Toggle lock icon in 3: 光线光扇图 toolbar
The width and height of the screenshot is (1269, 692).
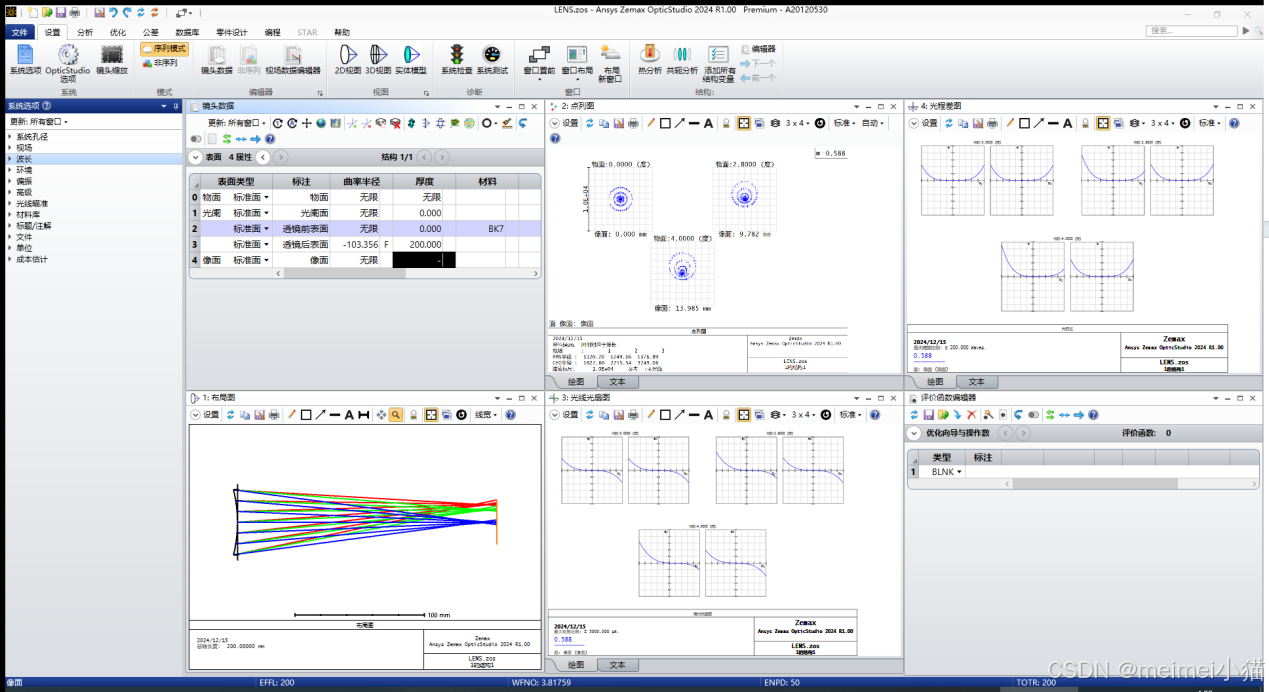(725, 414)
